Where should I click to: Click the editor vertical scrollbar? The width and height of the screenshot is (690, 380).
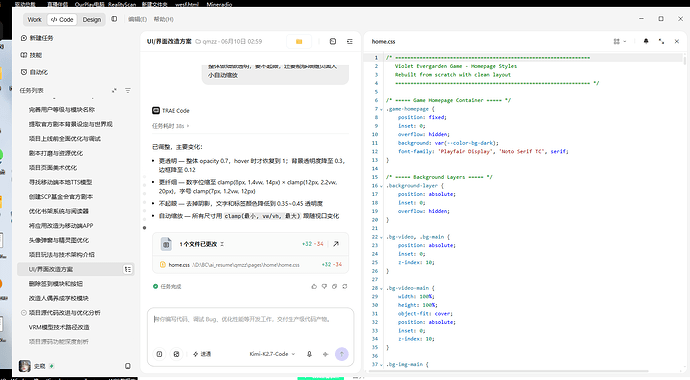(x=684, y=59)
